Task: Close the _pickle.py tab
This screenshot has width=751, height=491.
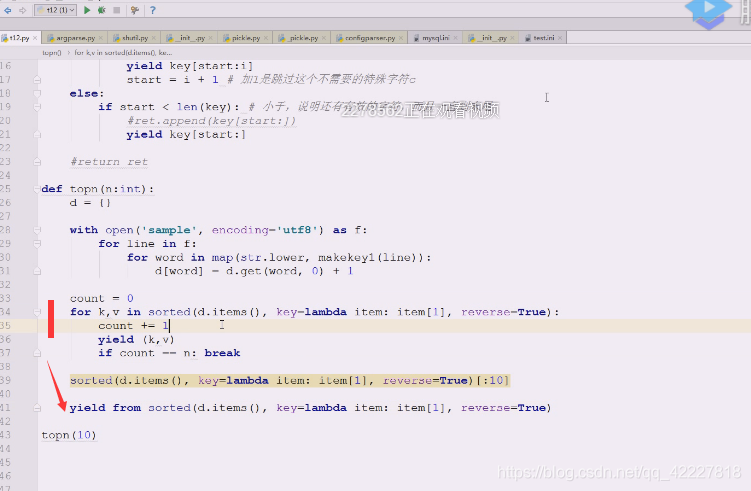Action: pyautogui.click(x=324, y=38)
